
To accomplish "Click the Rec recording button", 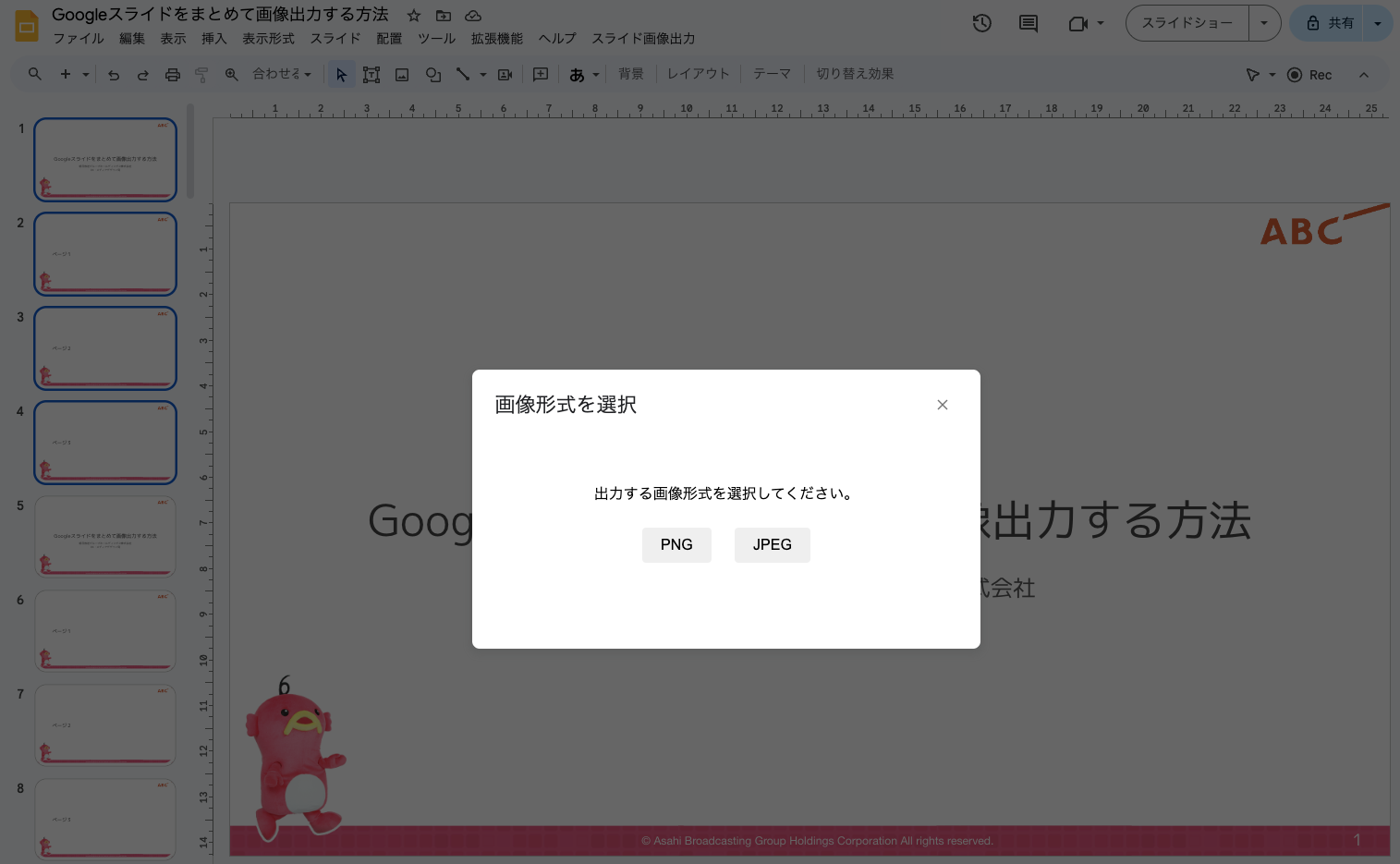I will [1309, 75].
